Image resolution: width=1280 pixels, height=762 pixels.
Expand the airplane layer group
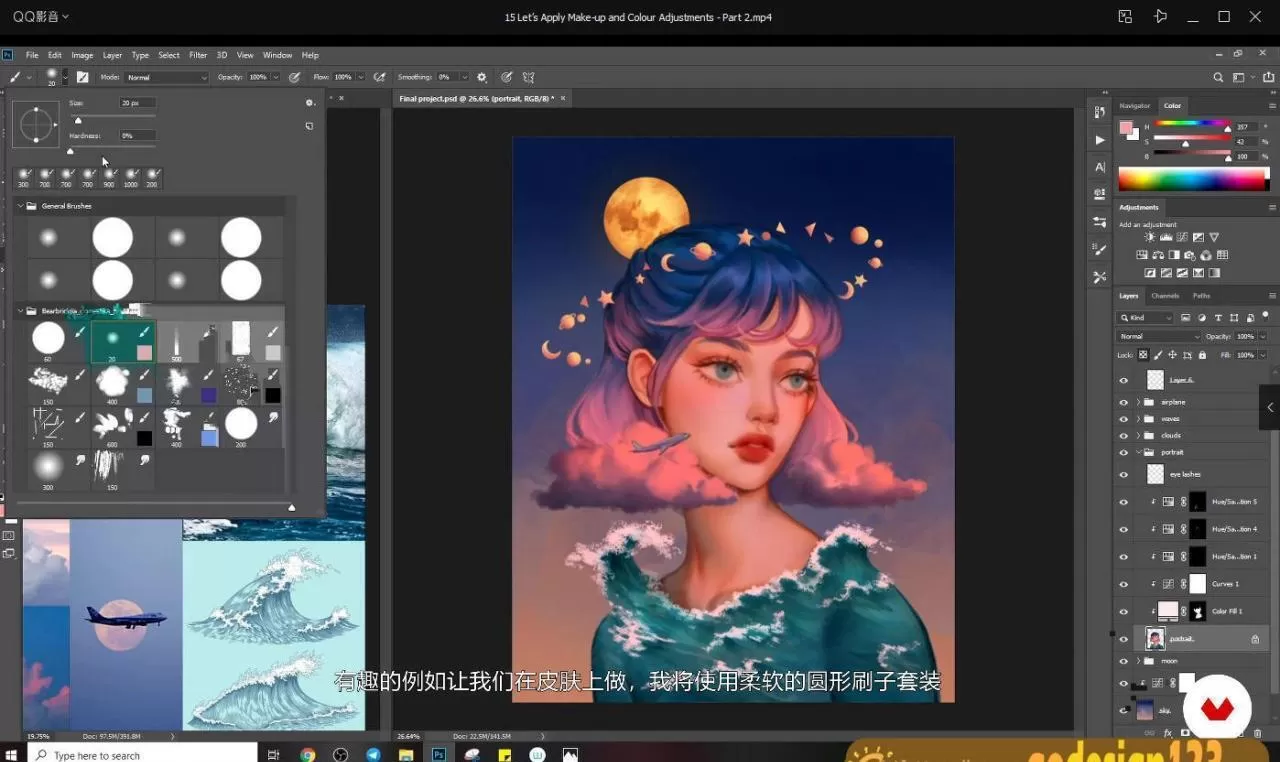coord(1139,402)
